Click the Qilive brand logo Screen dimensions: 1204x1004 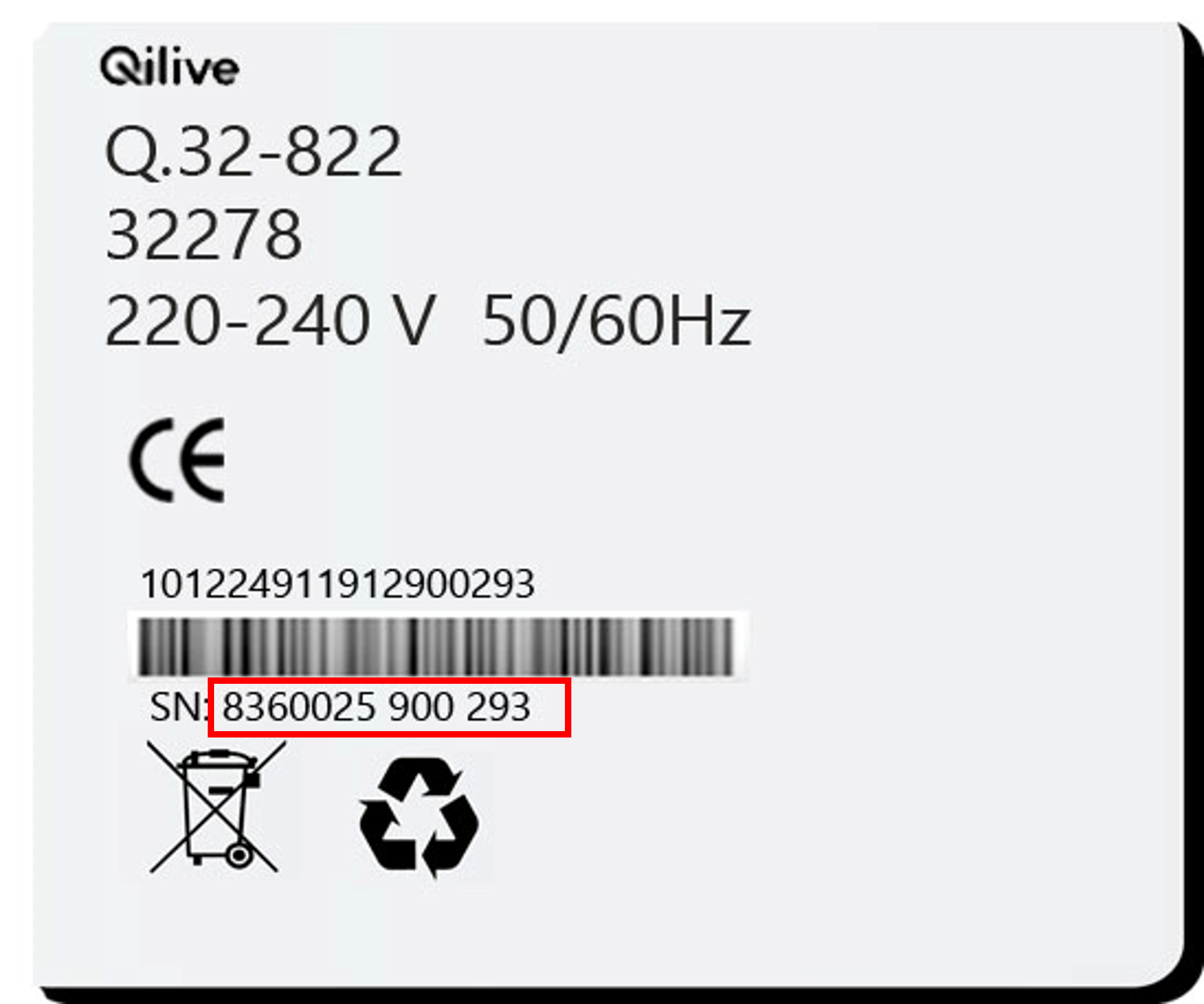coord(170,66)
